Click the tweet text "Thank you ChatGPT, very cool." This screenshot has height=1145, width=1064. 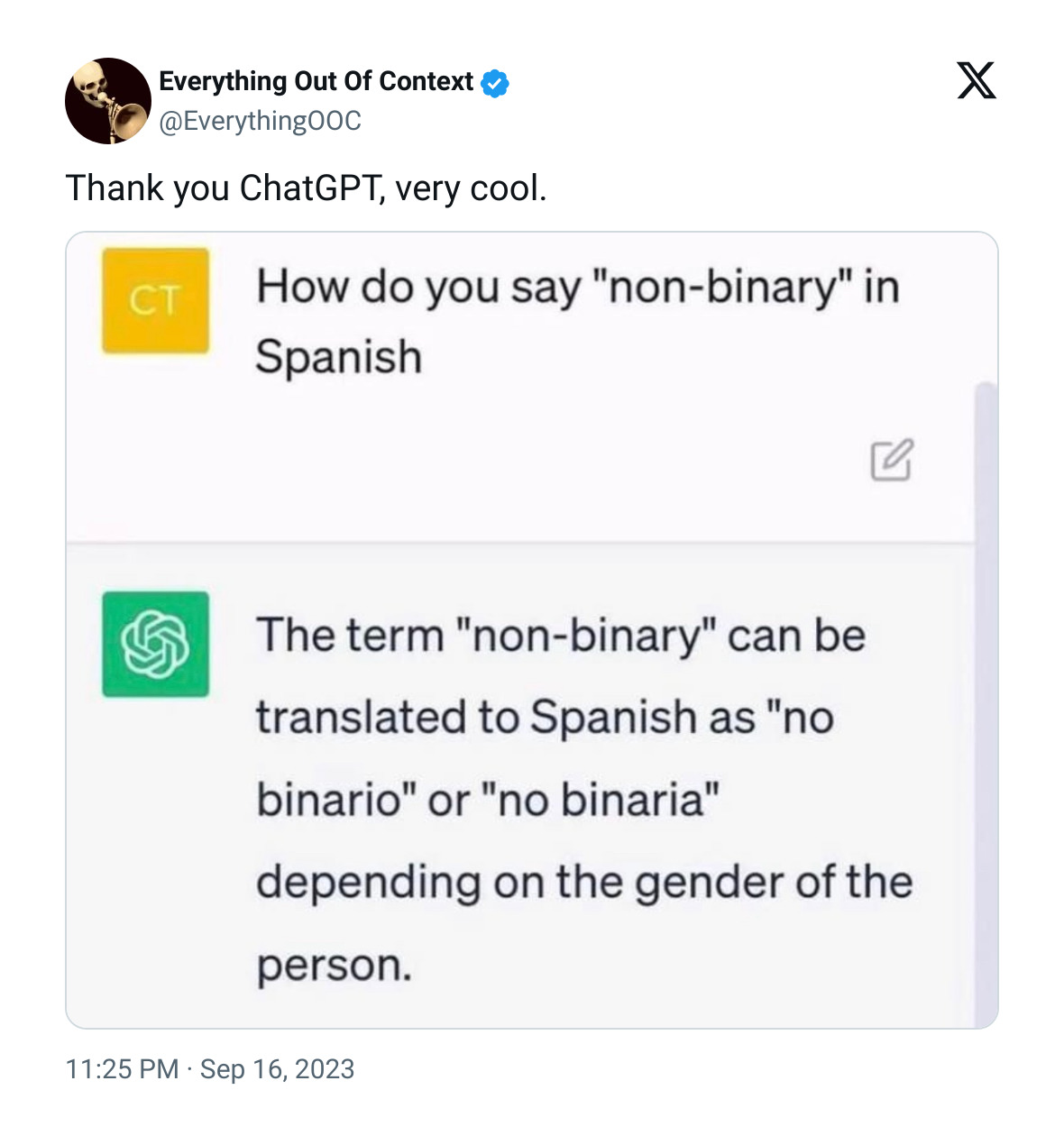[306, 188]
